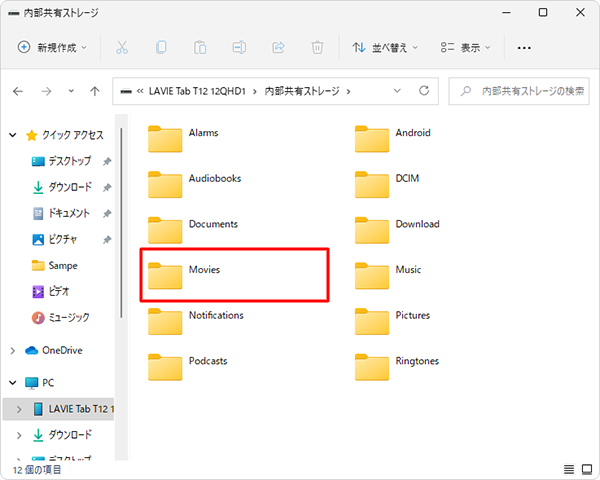This screenshot has height=480, width=600.
Task: Open the 並べ替え sort dropdown
Action: (x=385, y=47)
